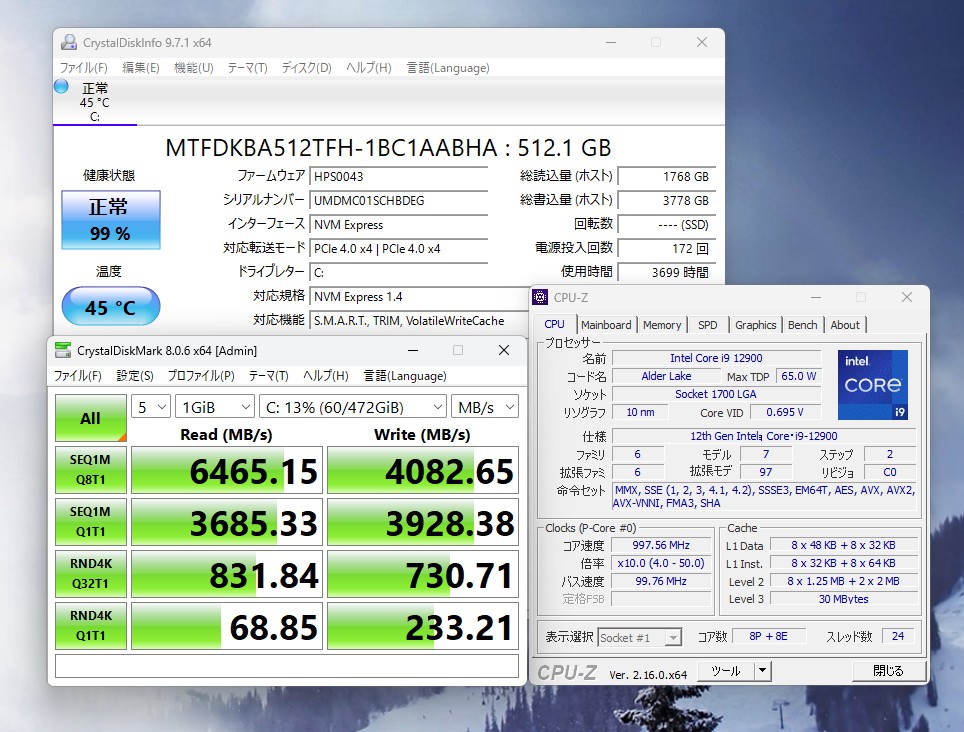Click the CPU-Z app icon in title bar
The height and width of the screenshot is (732, 964).
[540, 297]
